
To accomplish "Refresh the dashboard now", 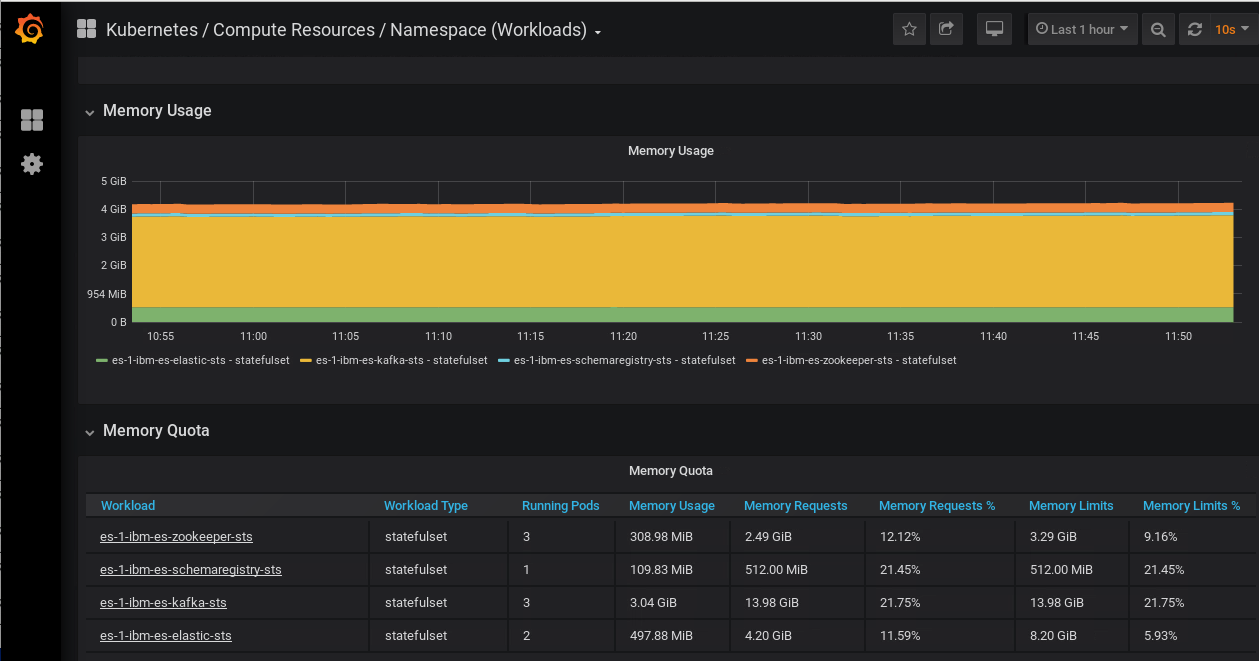I will point(1194,29).
